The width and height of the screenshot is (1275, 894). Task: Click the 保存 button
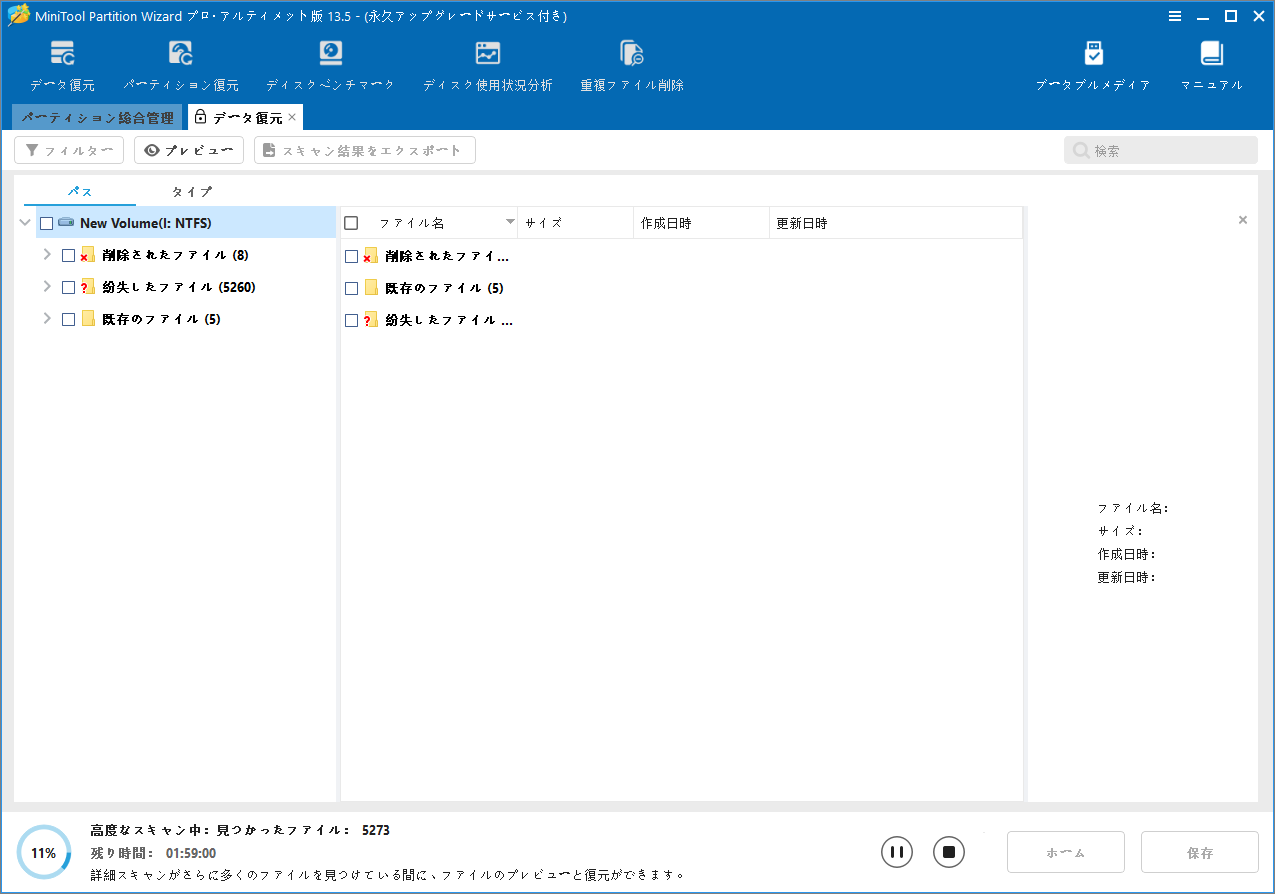[x=1199, y=851]
